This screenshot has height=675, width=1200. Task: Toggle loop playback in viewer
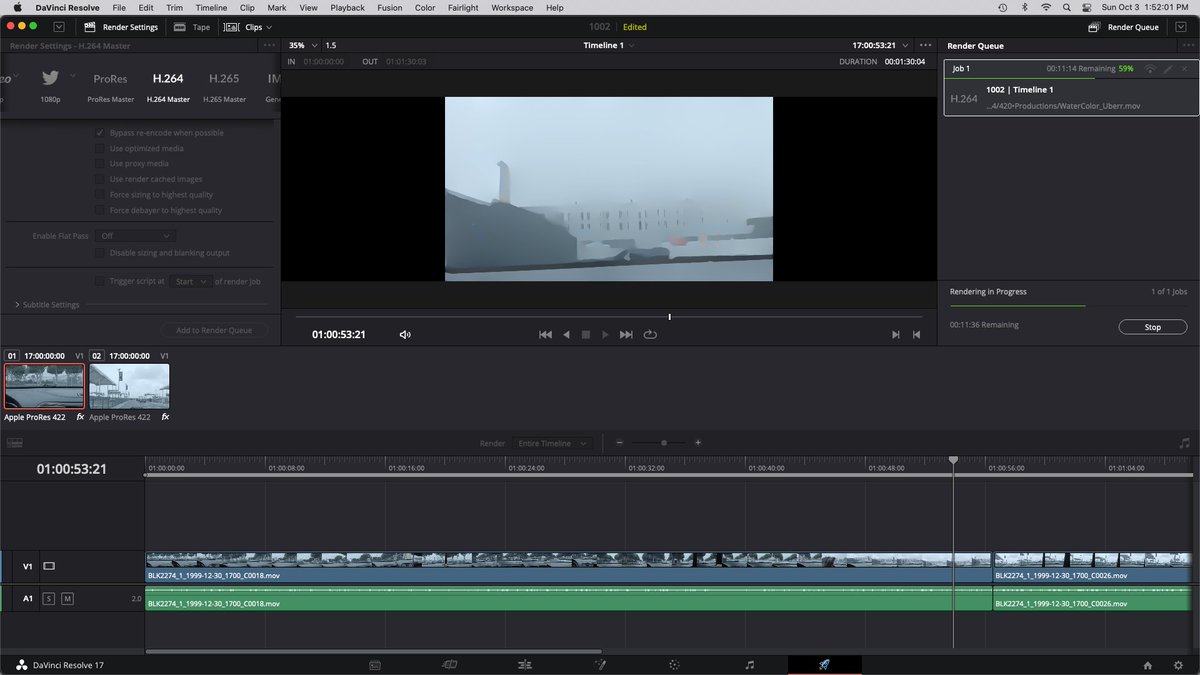click(650, 335)
